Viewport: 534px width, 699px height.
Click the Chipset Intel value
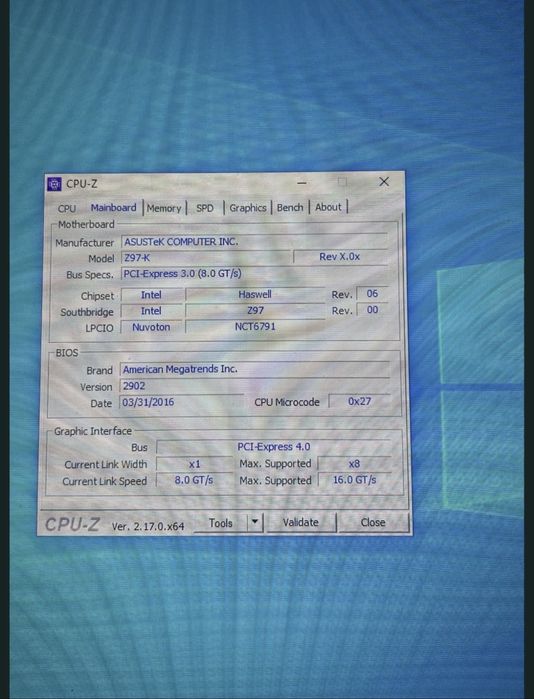[x=152, y=295]
